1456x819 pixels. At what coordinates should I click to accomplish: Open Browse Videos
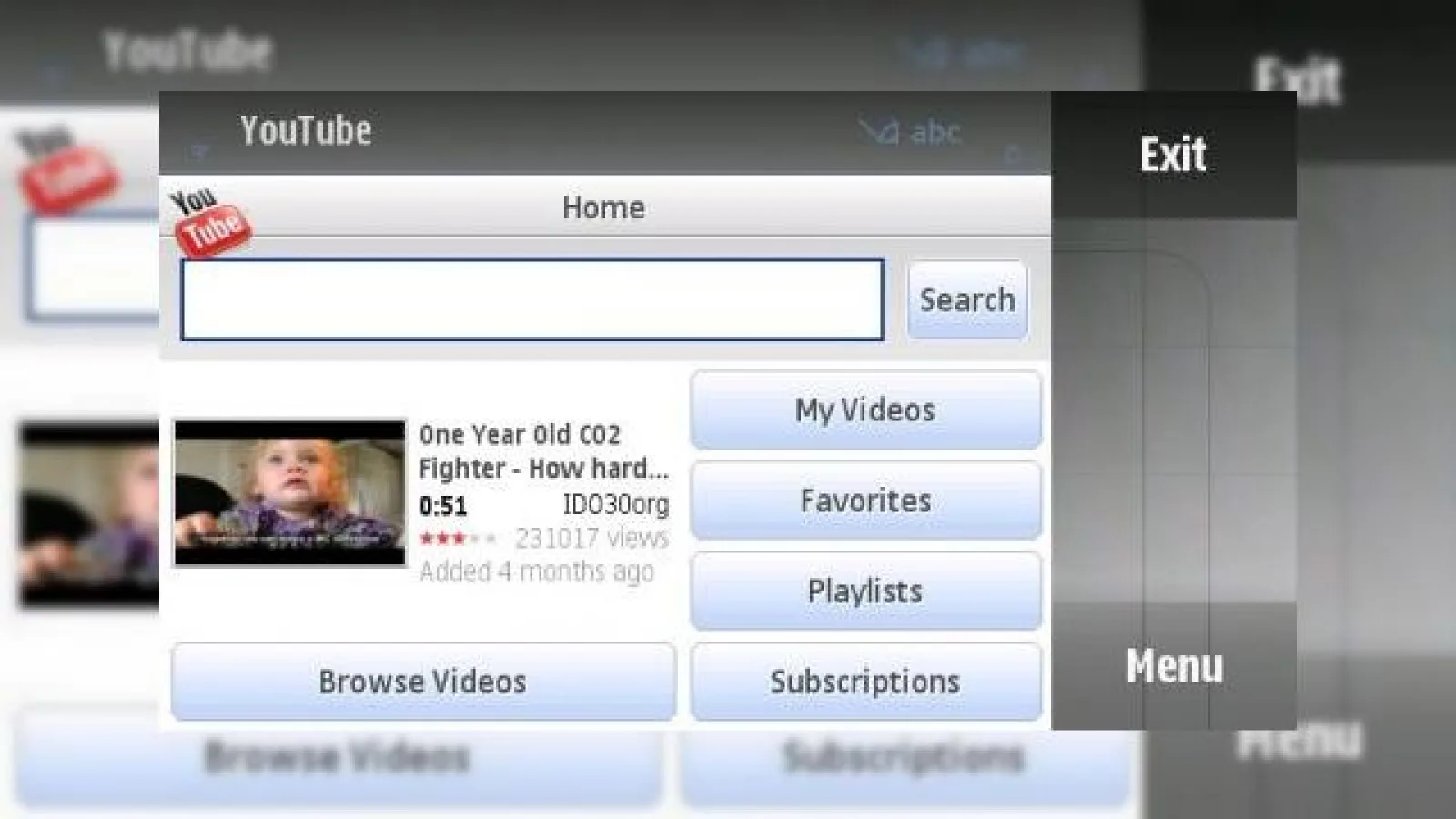[423, 682]
